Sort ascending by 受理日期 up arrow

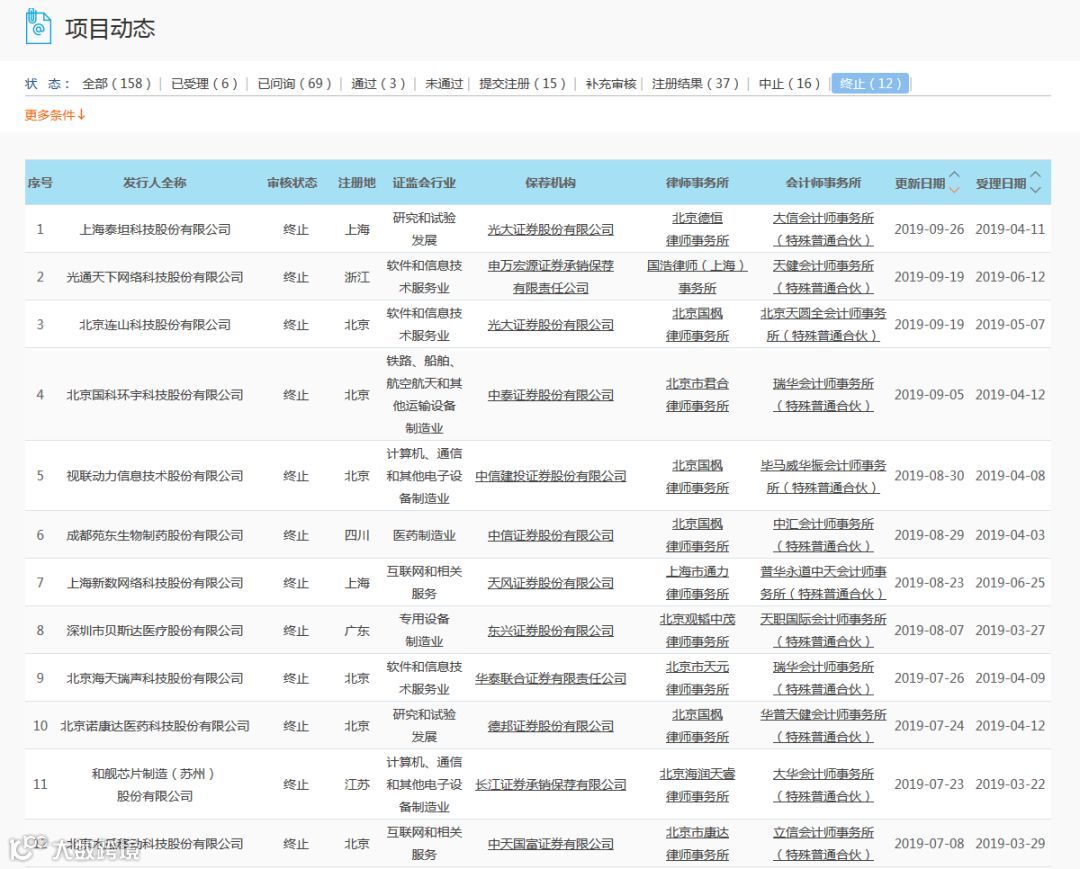(1035, 175)
